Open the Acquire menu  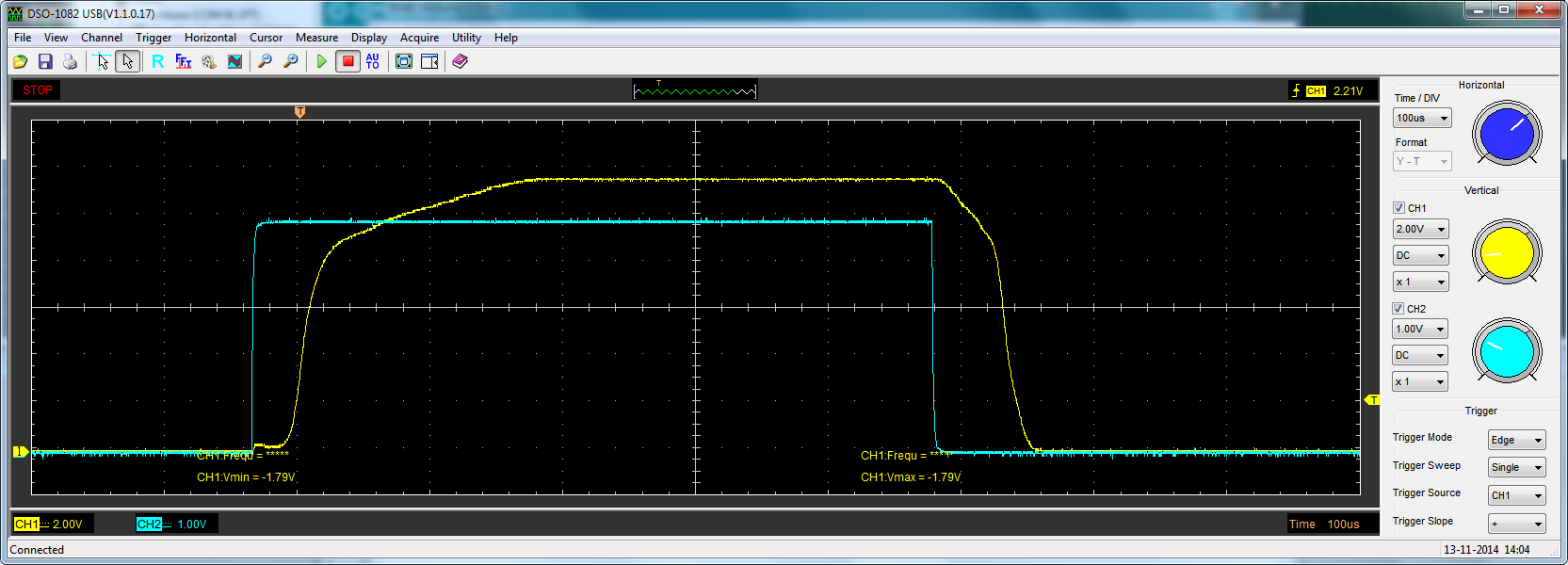(419, 38)
